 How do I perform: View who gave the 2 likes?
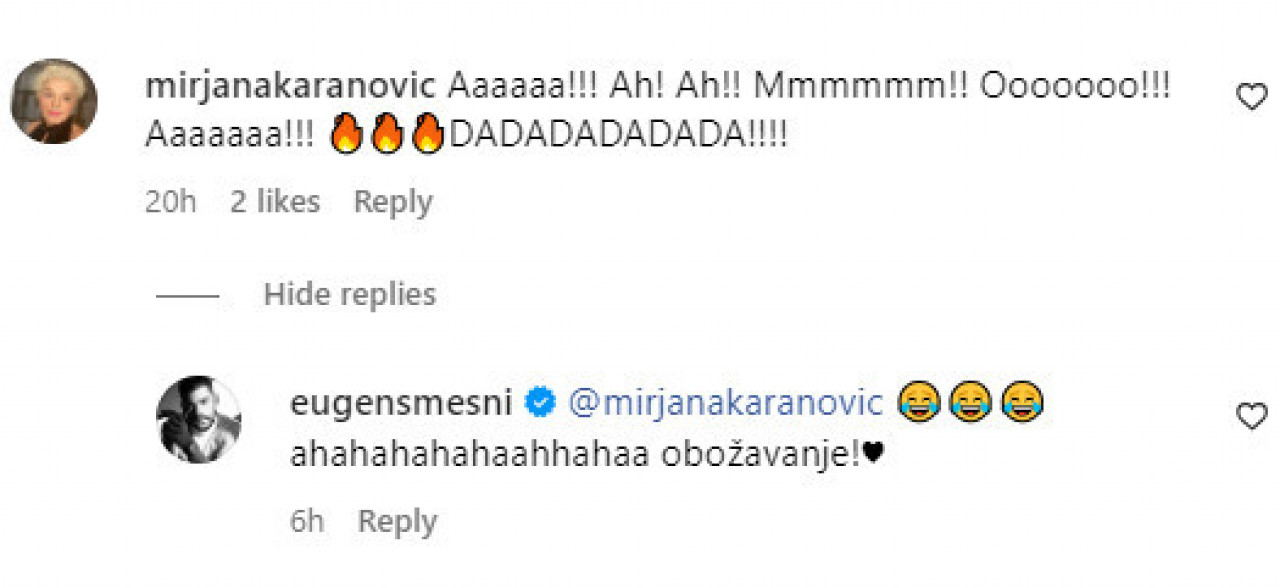275,202
